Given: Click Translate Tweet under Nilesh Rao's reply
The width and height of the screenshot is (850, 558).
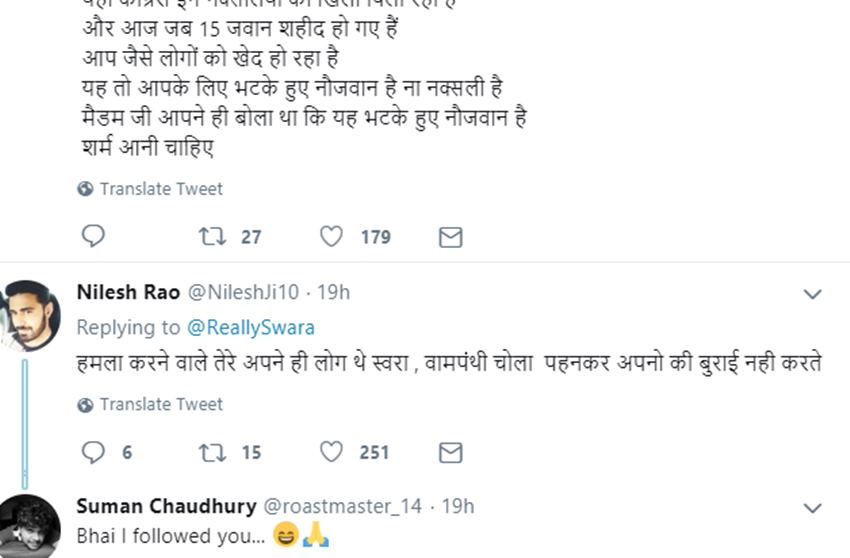Looking at the screenshot, I should click(160, 405).
